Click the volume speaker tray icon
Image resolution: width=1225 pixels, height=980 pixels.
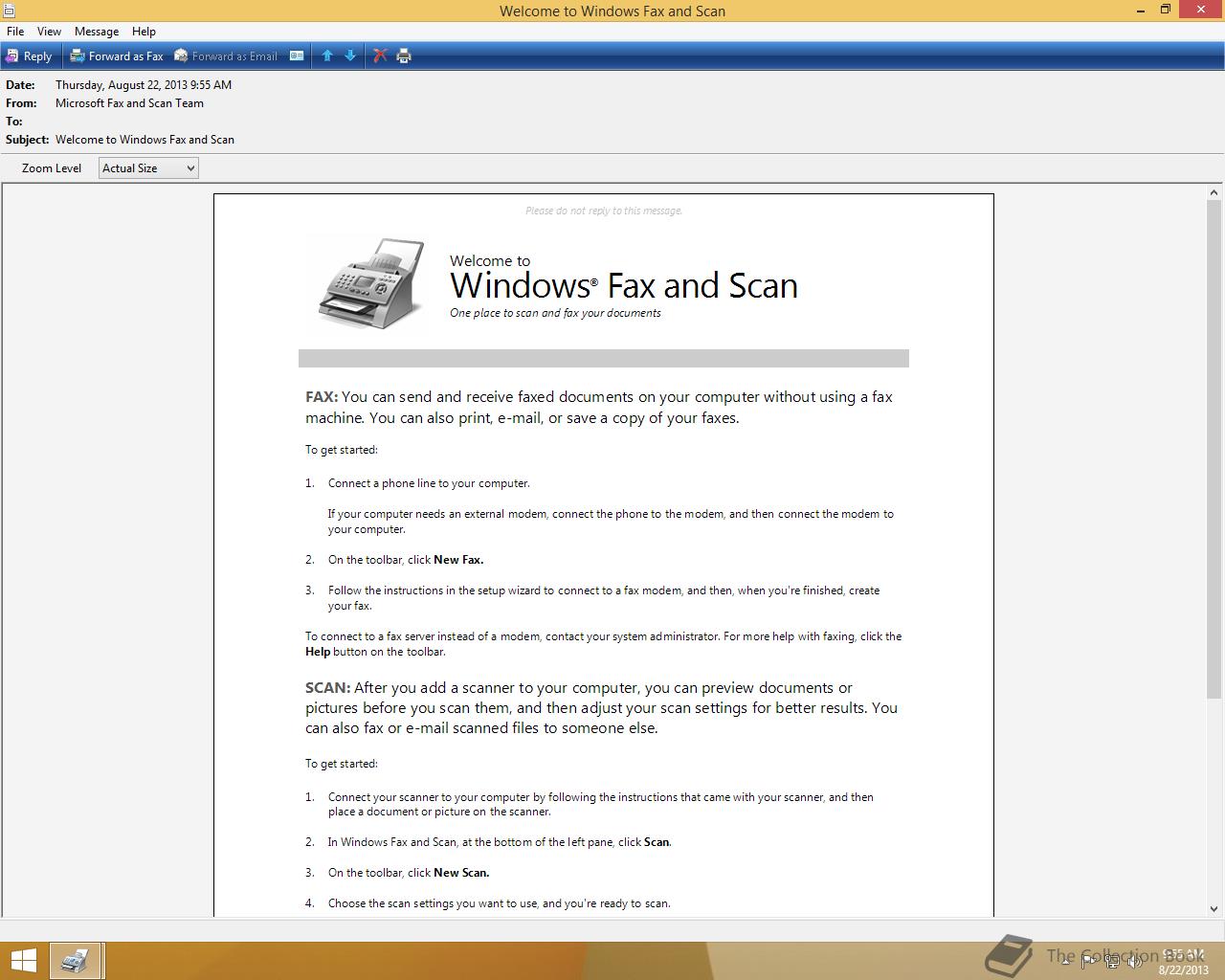[1133, 961]
